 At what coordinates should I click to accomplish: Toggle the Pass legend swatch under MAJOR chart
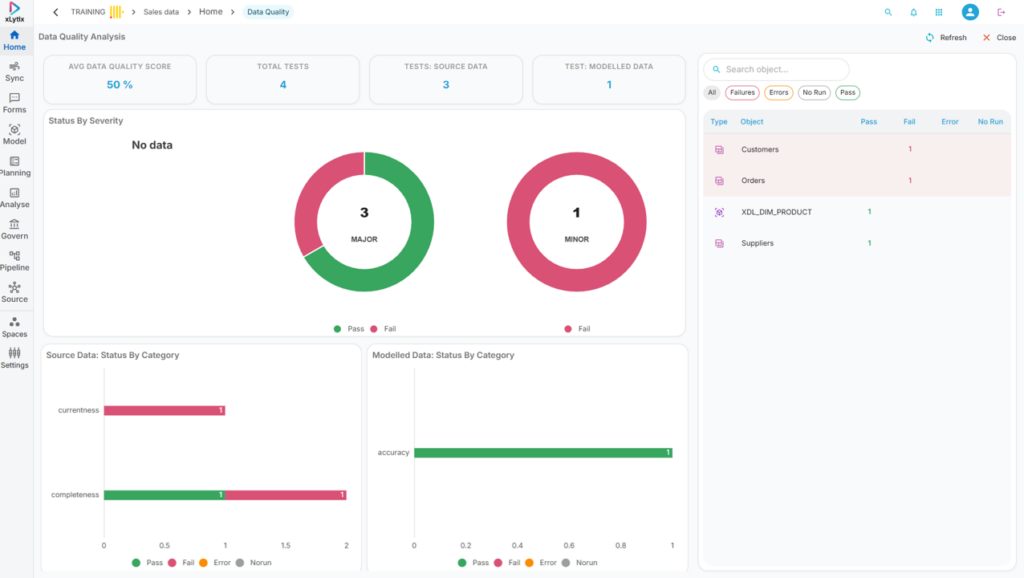pyautogui.click(x=339, y=328)
